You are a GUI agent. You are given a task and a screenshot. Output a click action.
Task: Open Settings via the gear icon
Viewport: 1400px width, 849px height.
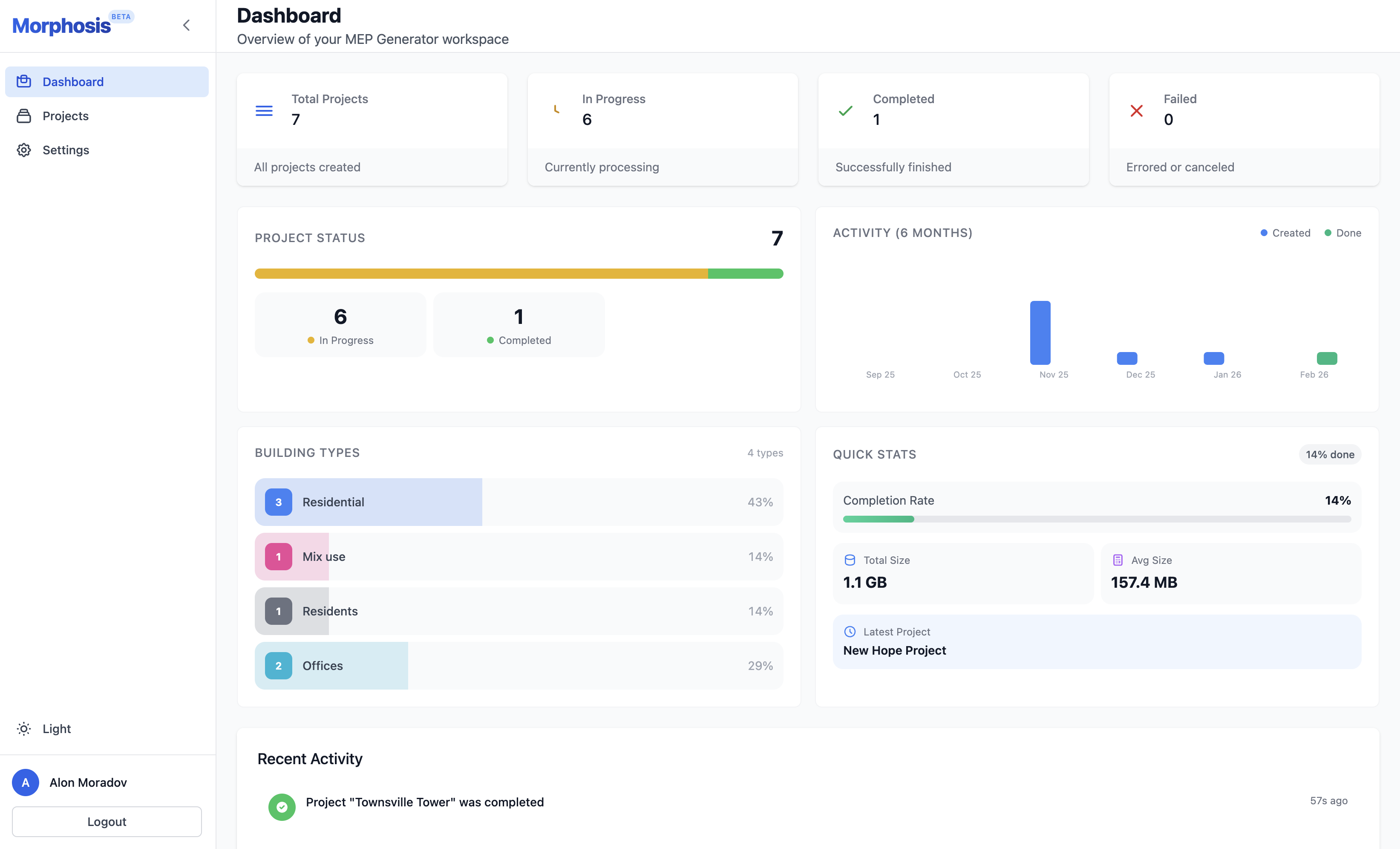click(x=24, y=150)
